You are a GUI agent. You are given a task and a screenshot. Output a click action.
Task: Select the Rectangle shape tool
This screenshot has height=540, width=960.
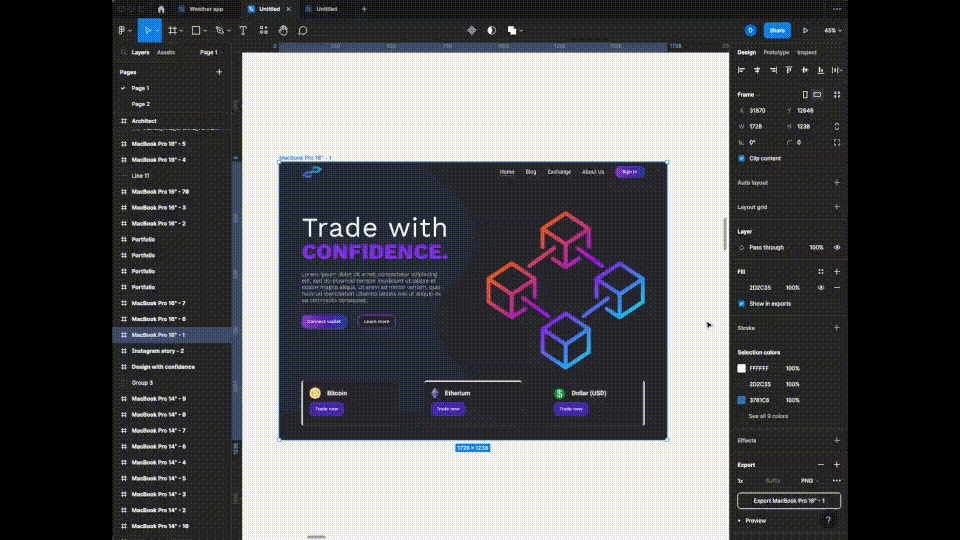[196, 30]
